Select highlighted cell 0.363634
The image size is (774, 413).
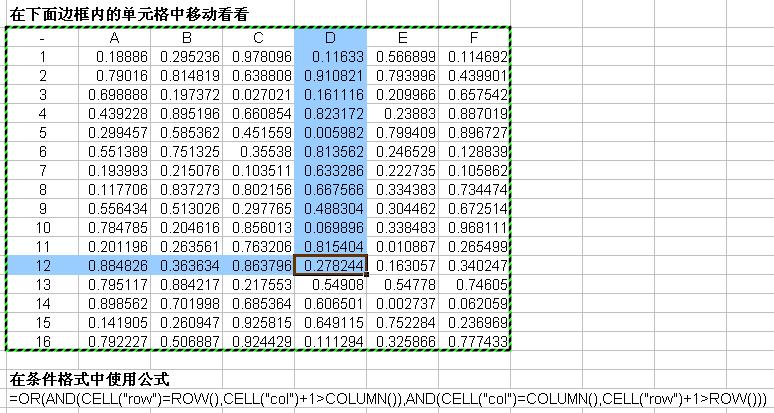187,265
